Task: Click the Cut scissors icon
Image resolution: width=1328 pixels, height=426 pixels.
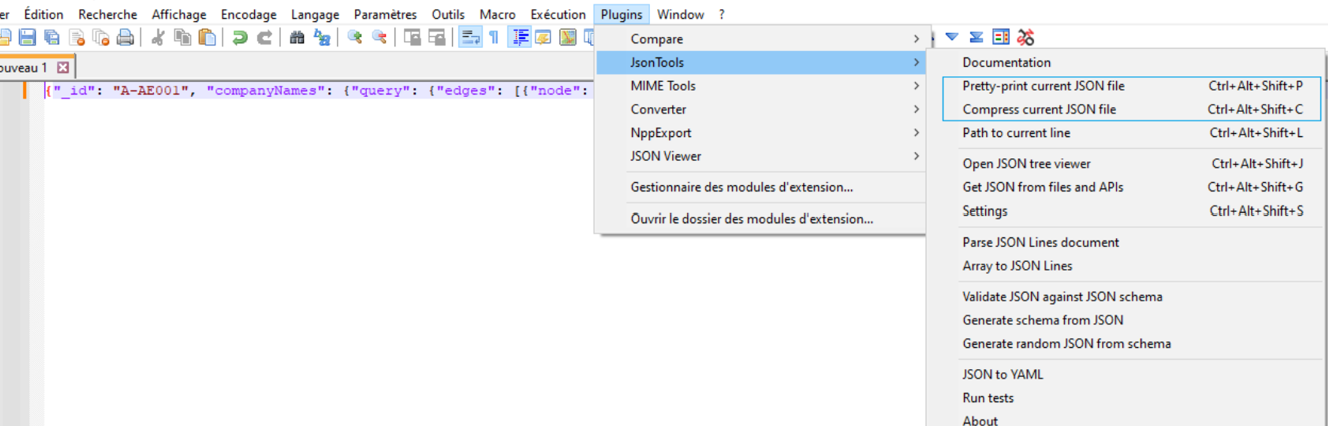Action: click(157, 38)
